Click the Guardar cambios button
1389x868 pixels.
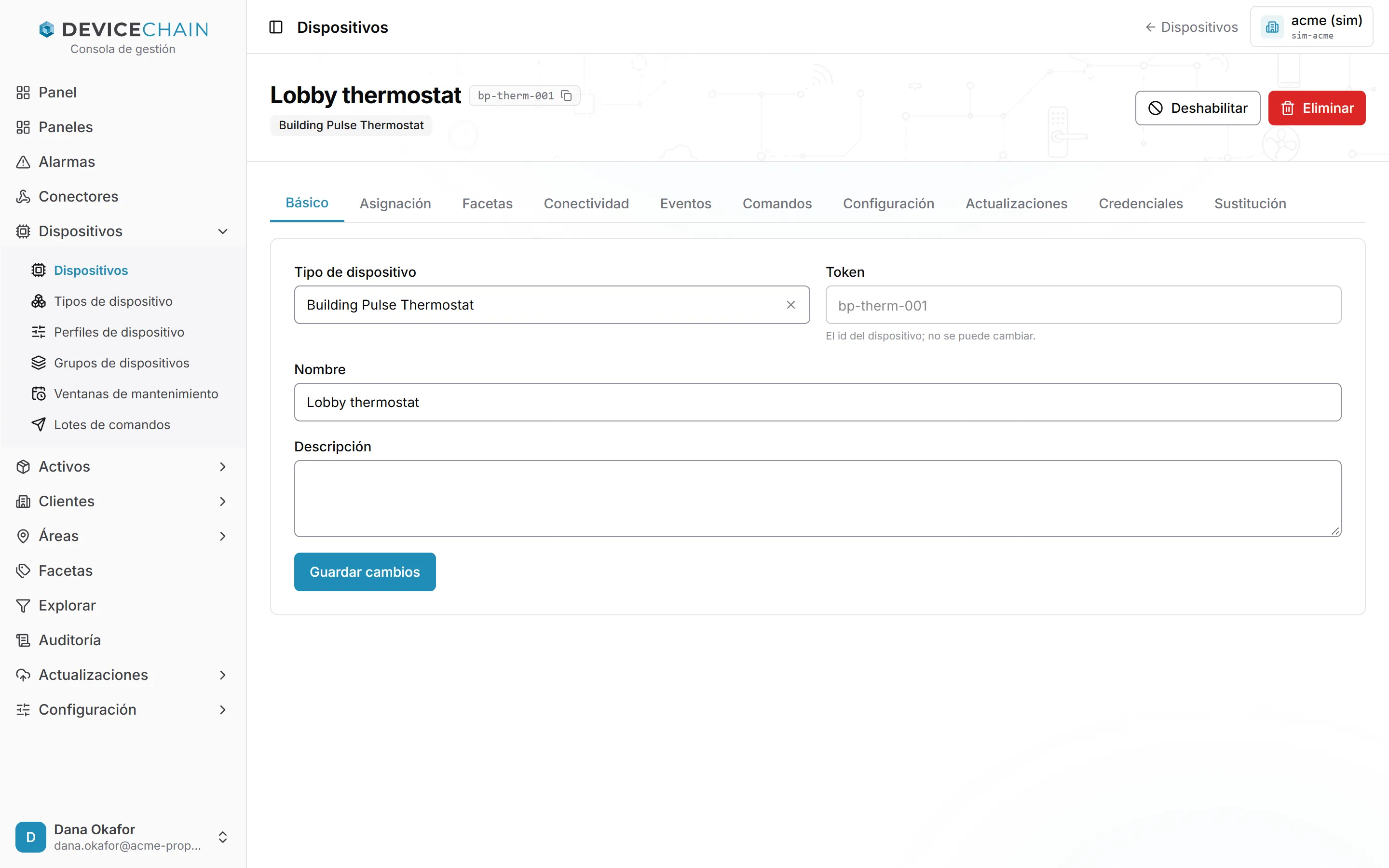click(x=365, y=572)
